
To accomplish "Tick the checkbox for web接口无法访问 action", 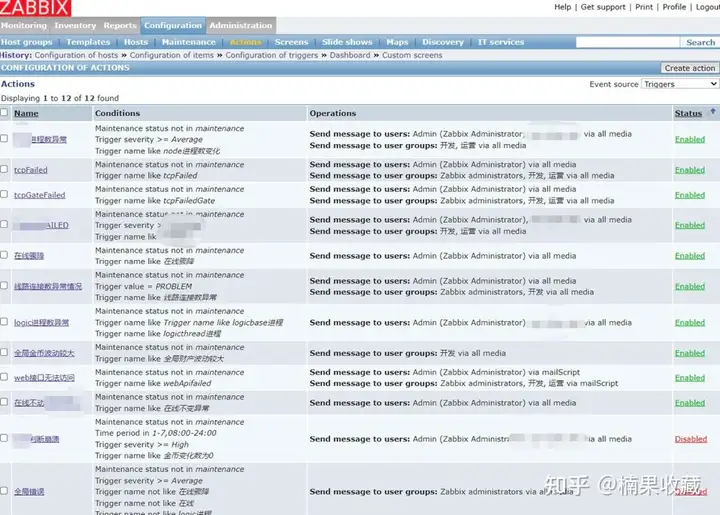I will [4, 377].
